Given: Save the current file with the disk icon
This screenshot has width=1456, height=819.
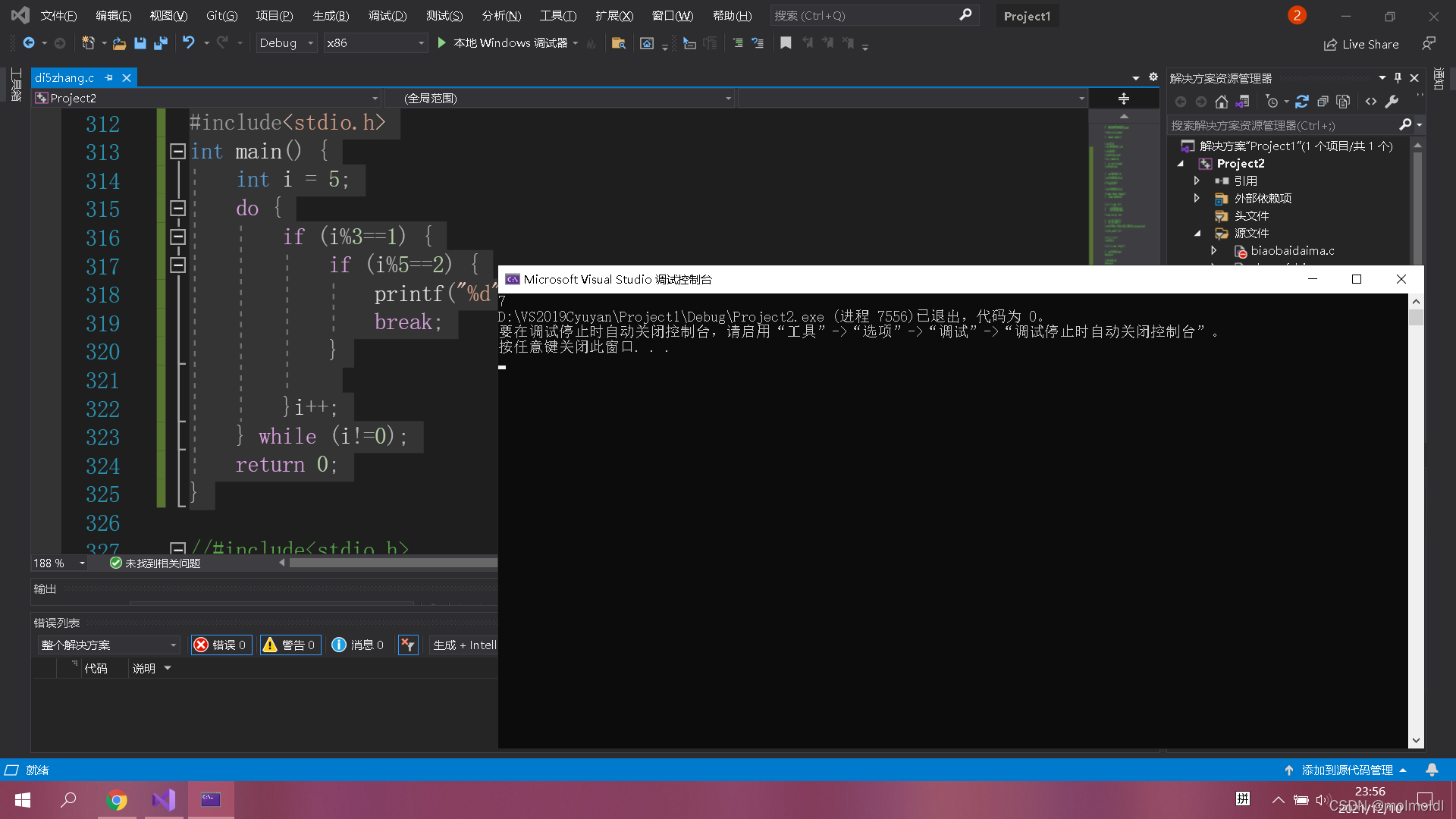Looking at the screenshot, I should (140, 43).
